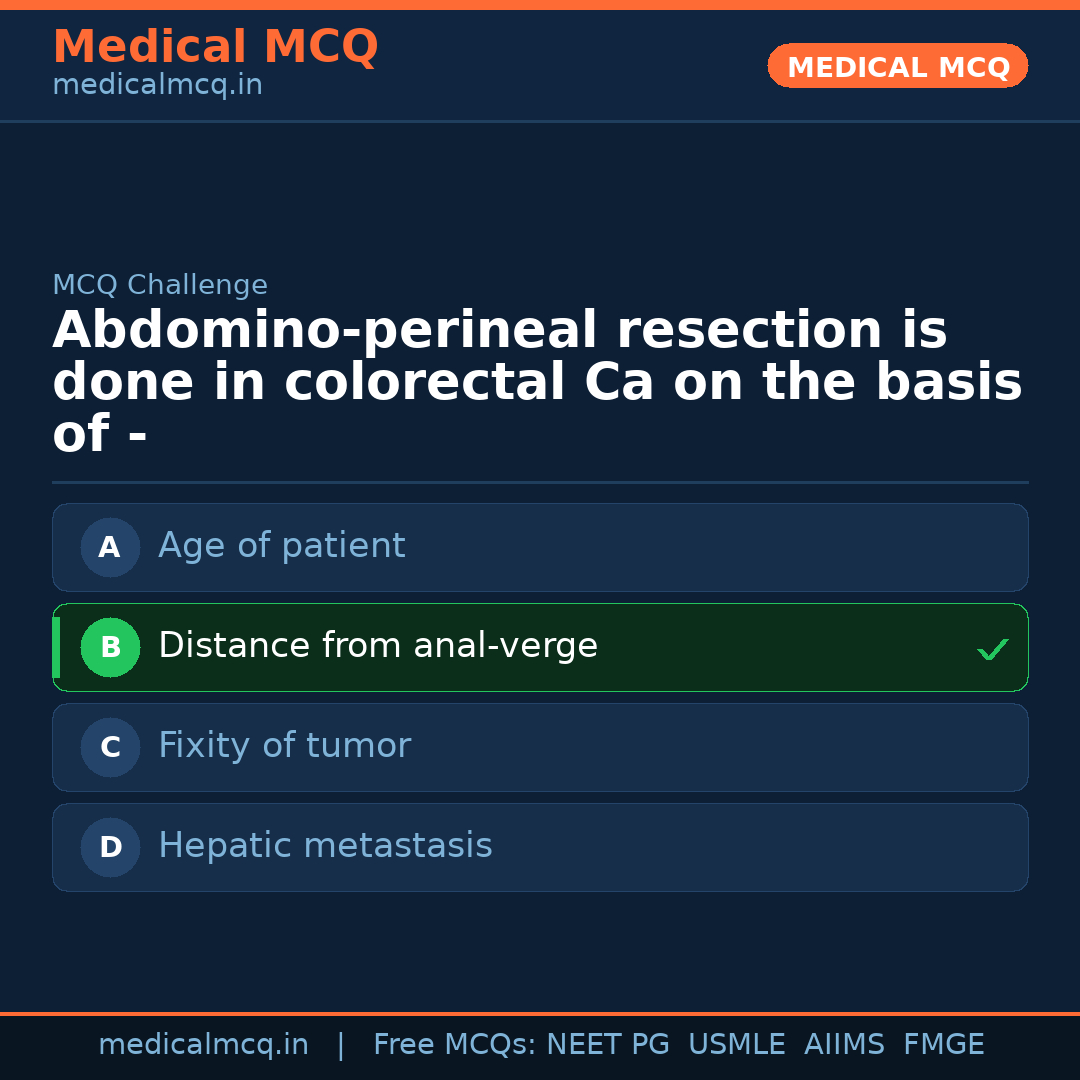Select 'Hepatic metastasis' as the answer

point(325,846)
